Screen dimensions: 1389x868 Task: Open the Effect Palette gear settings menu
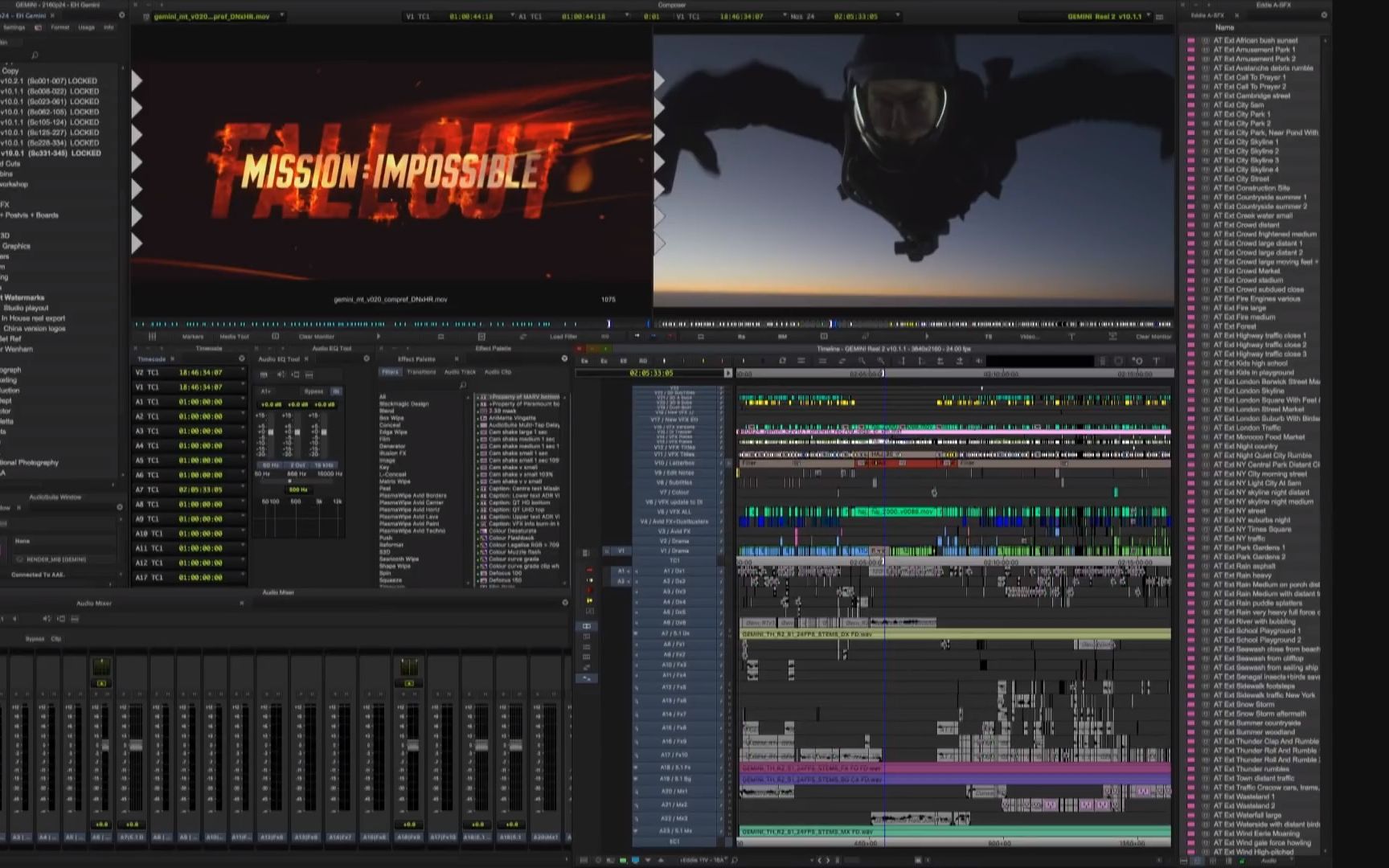click(564, 358)
